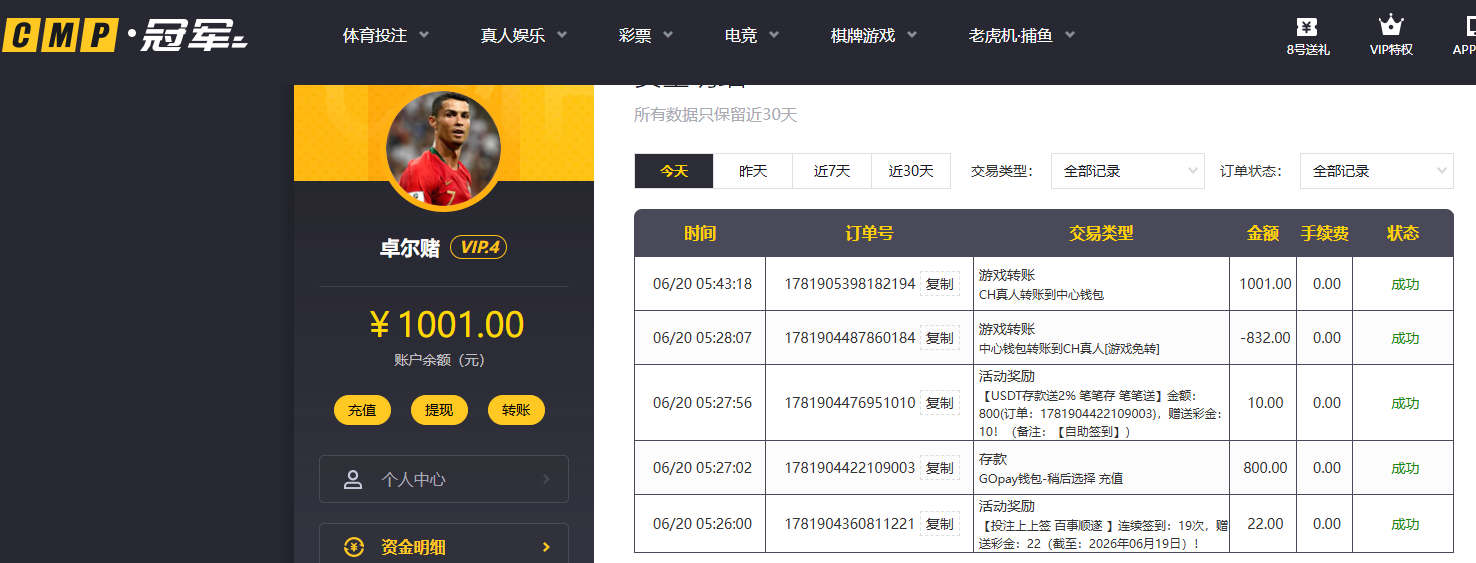
Task: Click the 订单号 column header
Action: tap(869, 233)
